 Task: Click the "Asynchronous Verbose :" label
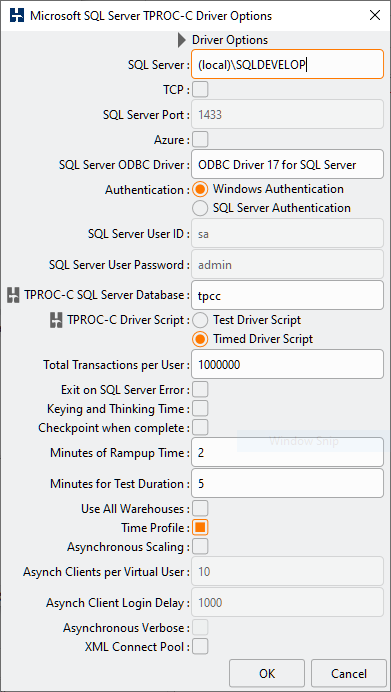[x=126, y=628]
